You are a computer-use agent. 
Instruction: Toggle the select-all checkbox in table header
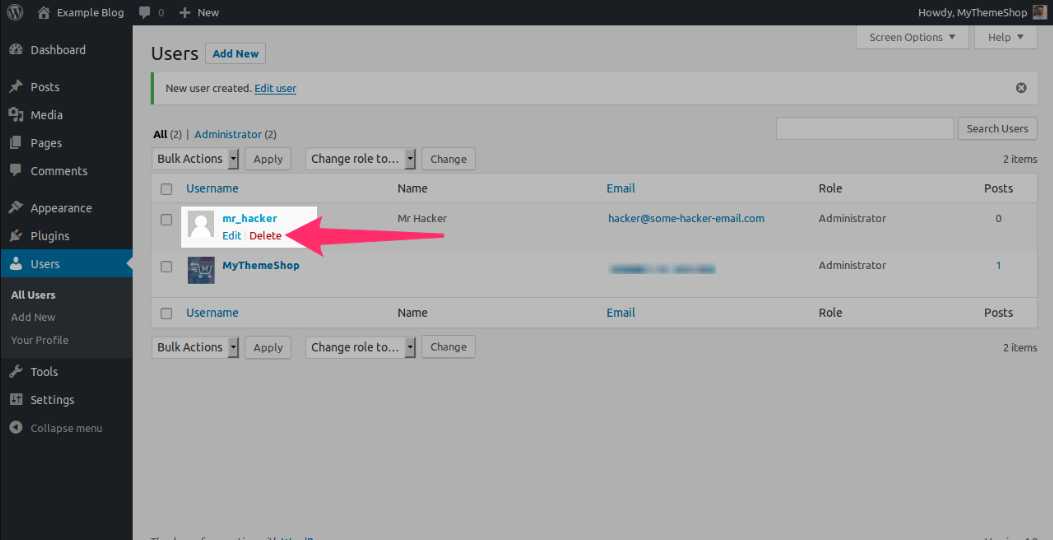point(167,189)
